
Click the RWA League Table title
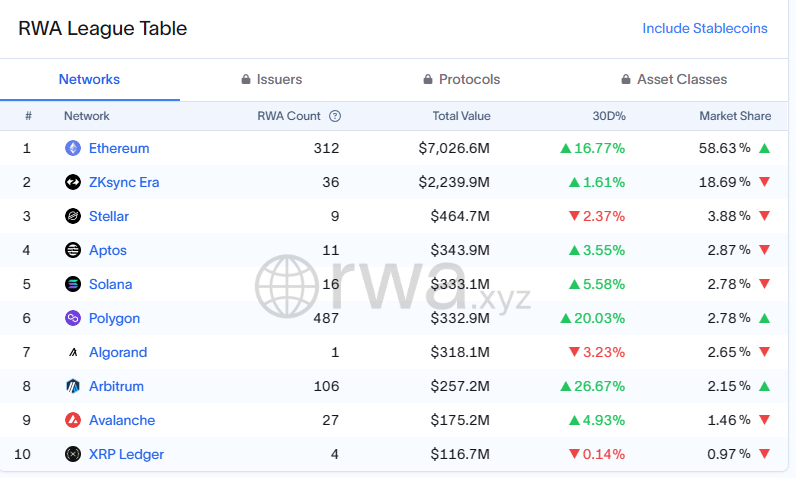(103, 28)
